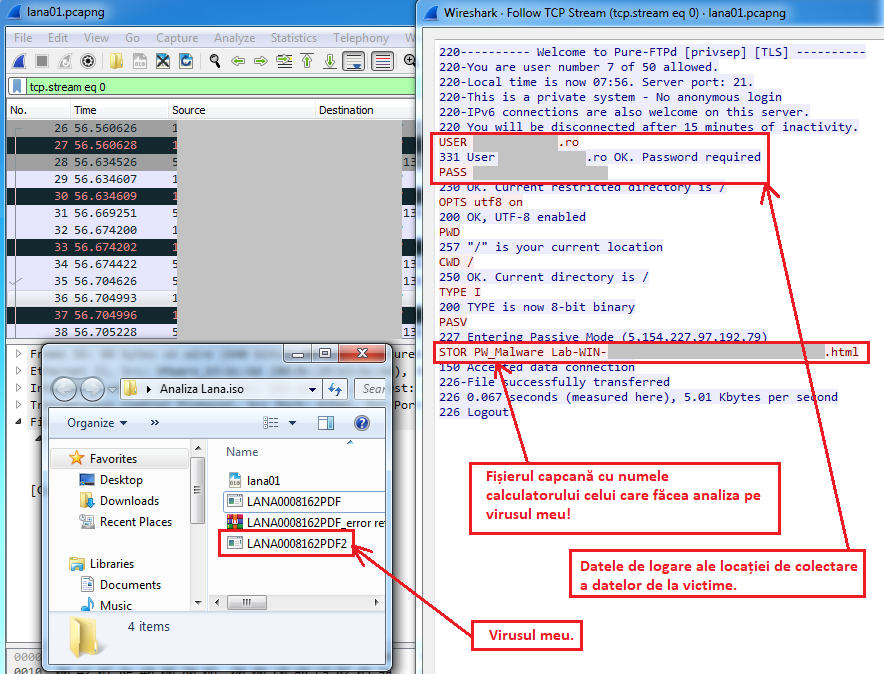Select packet 33 at time 56.674202

pyautogui.click(x=211, y=247)
